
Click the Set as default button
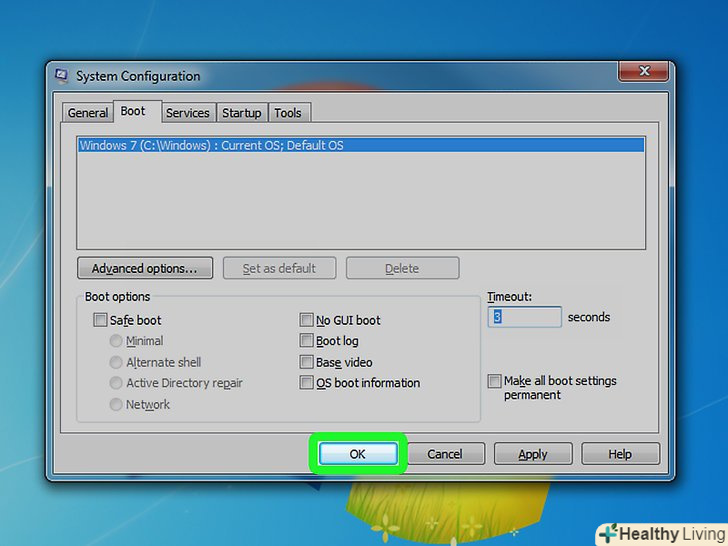pyautogui.click(x=279, y=268)
